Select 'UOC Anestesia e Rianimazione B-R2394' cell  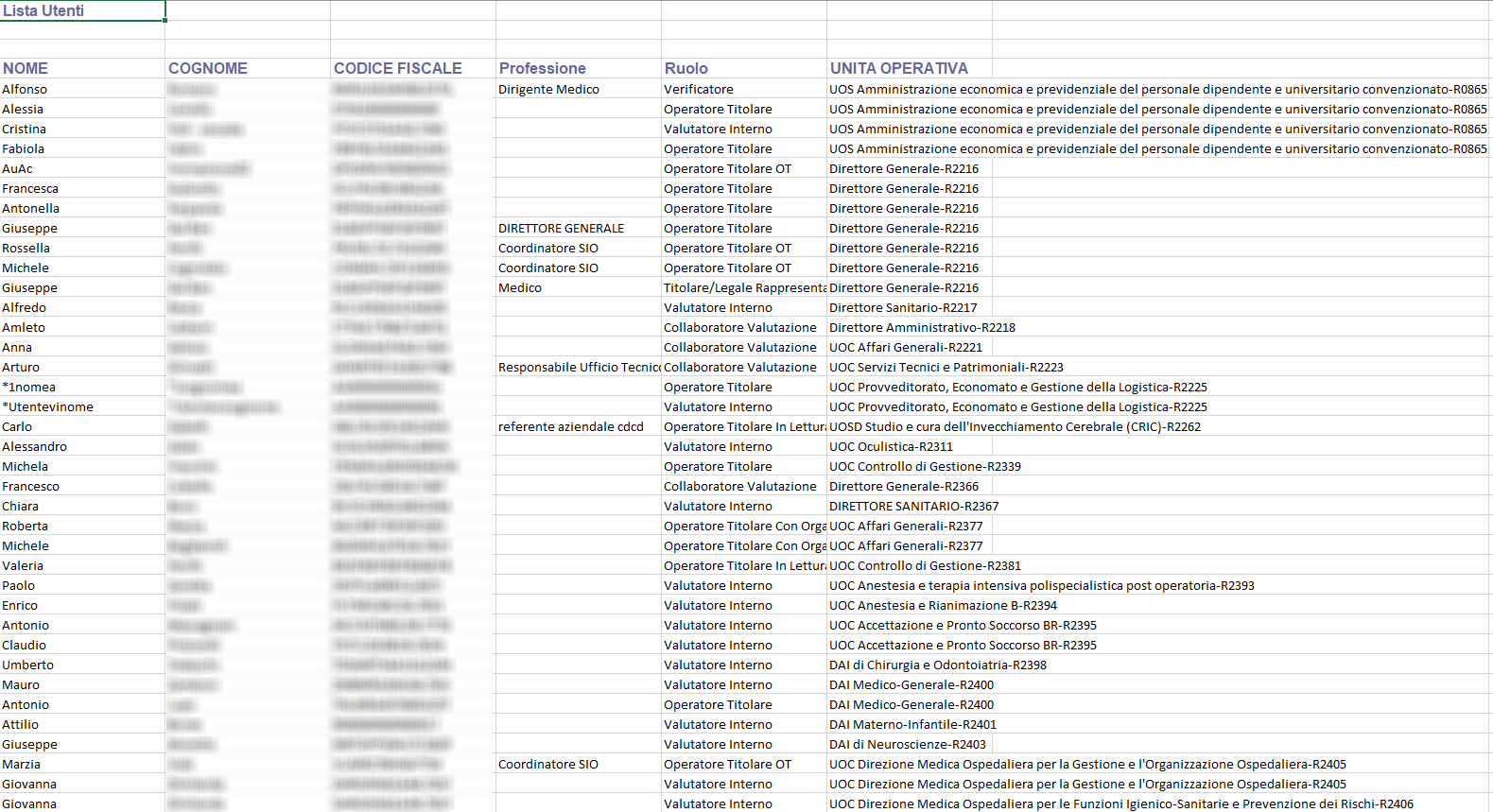943,605
